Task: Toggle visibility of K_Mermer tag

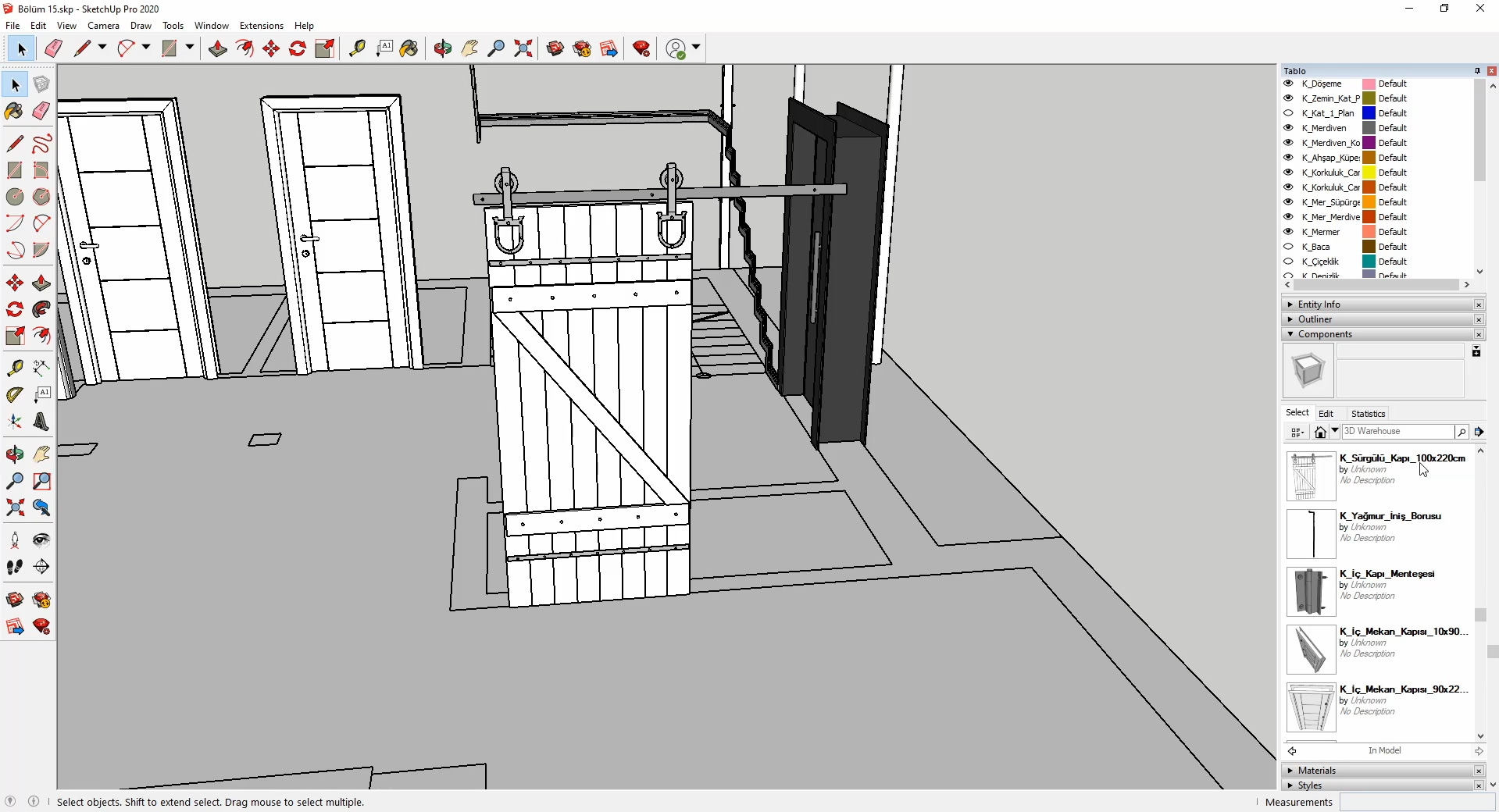Action: (x=1289, y=232)
